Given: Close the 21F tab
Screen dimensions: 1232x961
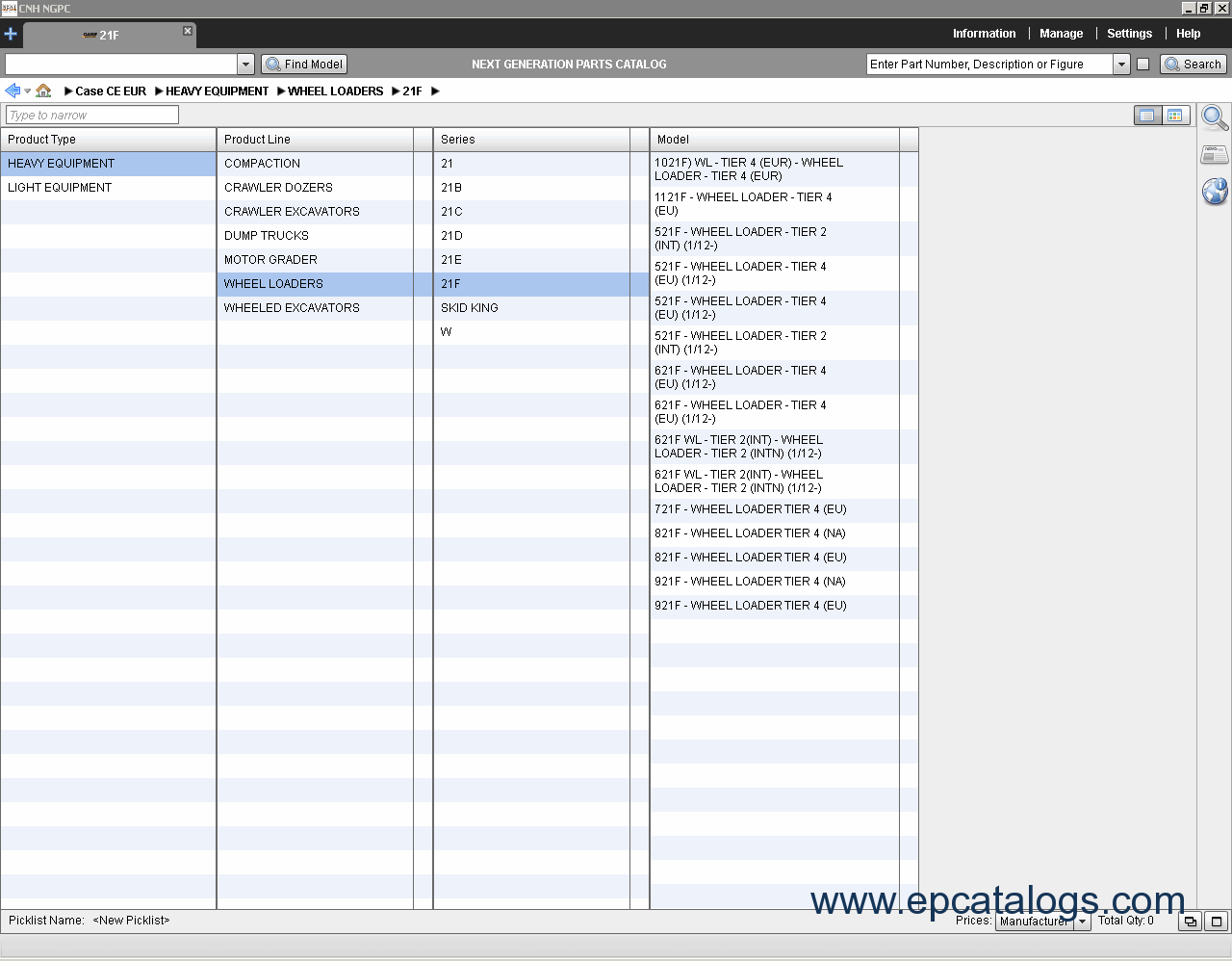Looking at the screenshot, I should point(188,31).
